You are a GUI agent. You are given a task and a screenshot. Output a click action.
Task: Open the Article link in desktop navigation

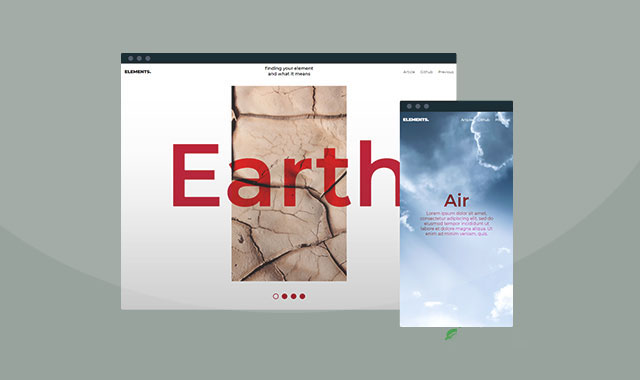coord(409,72)
